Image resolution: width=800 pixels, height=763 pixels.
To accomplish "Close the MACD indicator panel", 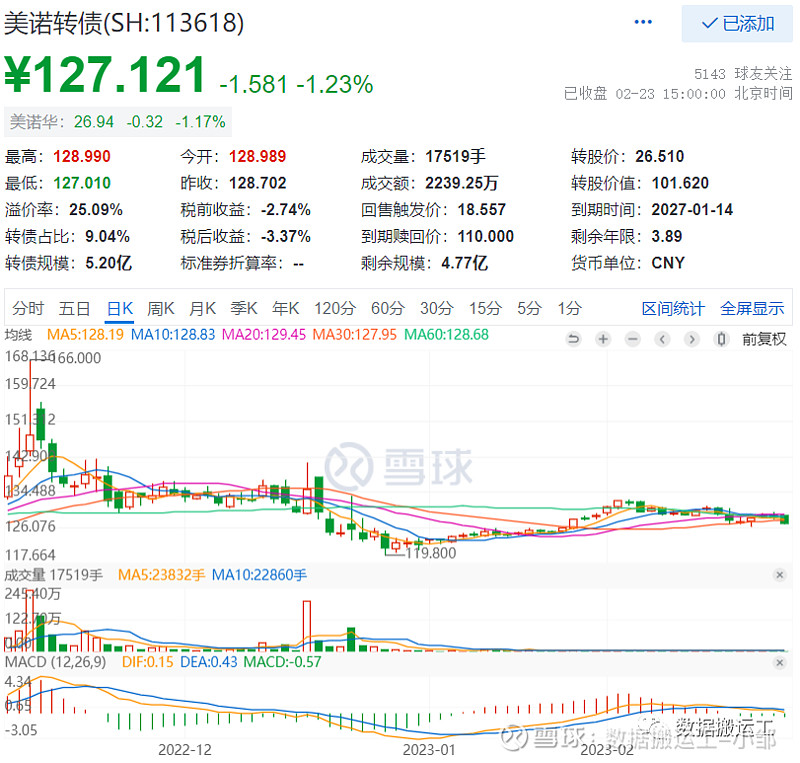I will coord(780,662).
